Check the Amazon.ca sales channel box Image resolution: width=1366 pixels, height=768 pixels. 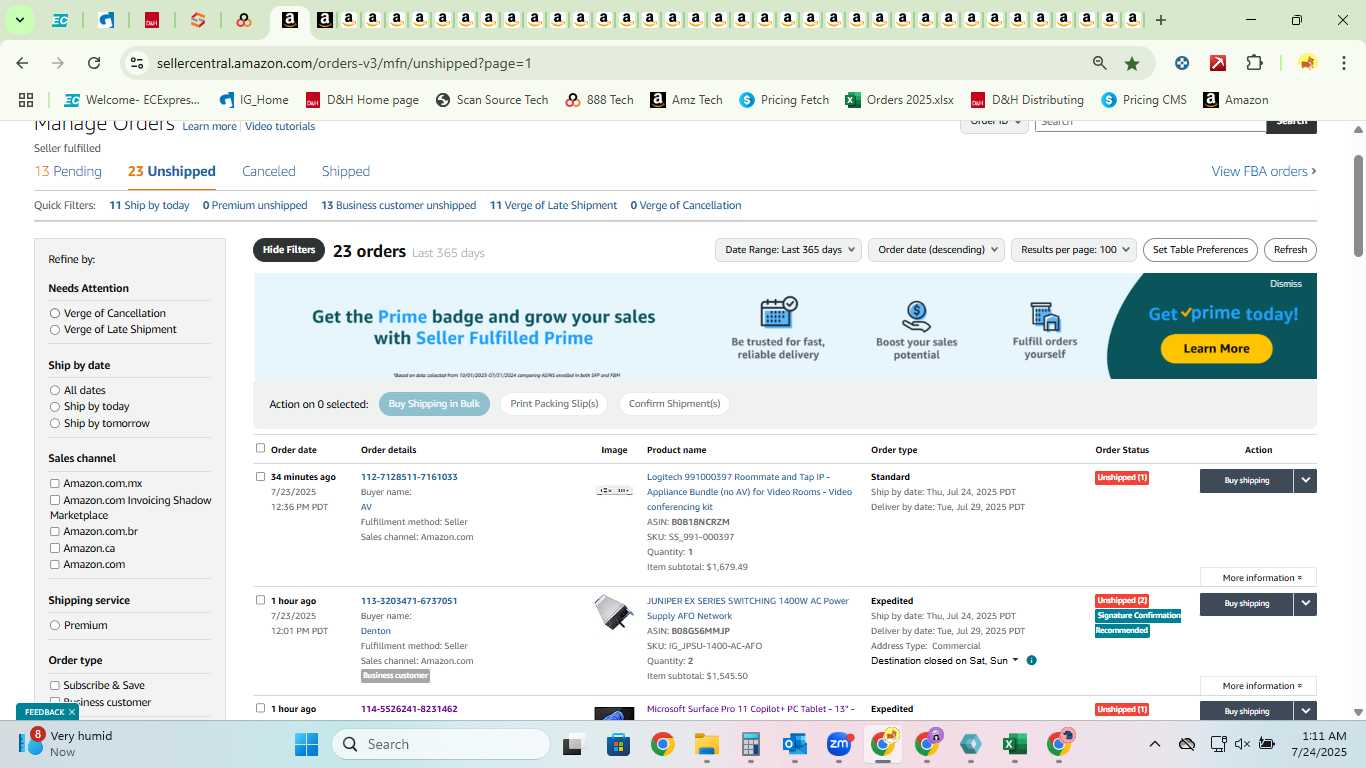[55, 548]
